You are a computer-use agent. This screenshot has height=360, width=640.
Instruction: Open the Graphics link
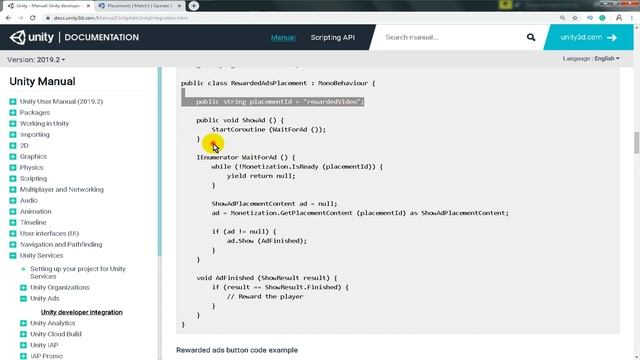click(x=33, y=157)
